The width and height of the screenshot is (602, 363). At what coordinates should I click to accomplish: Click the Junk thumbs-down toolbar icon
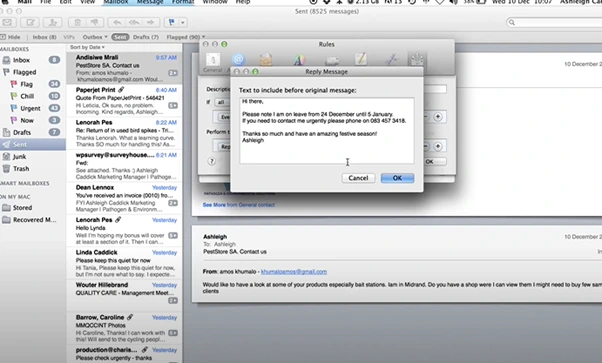[94, 23]
